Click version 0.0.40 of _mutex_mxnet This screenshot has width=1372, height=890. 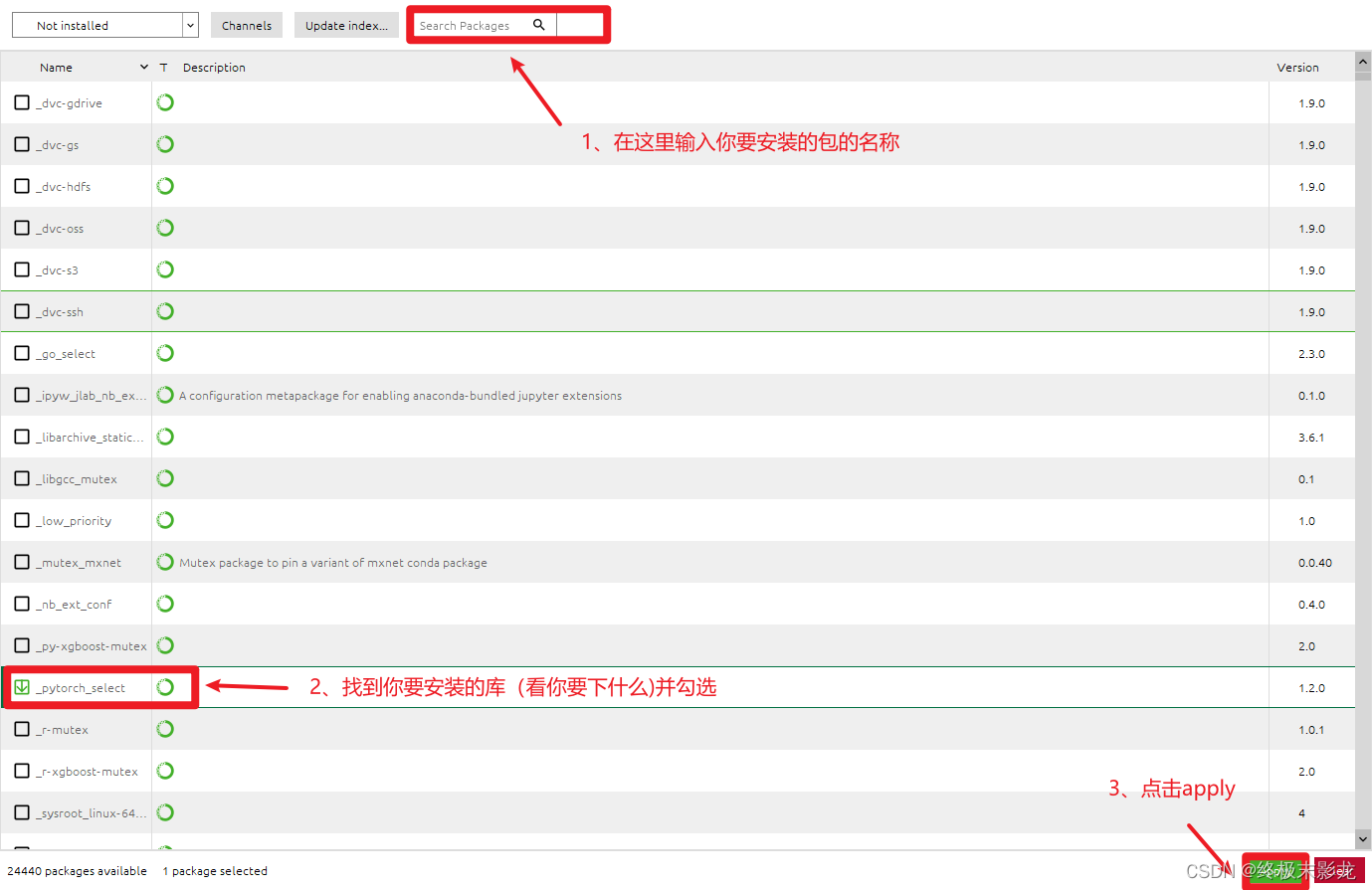coord(1314,563)
